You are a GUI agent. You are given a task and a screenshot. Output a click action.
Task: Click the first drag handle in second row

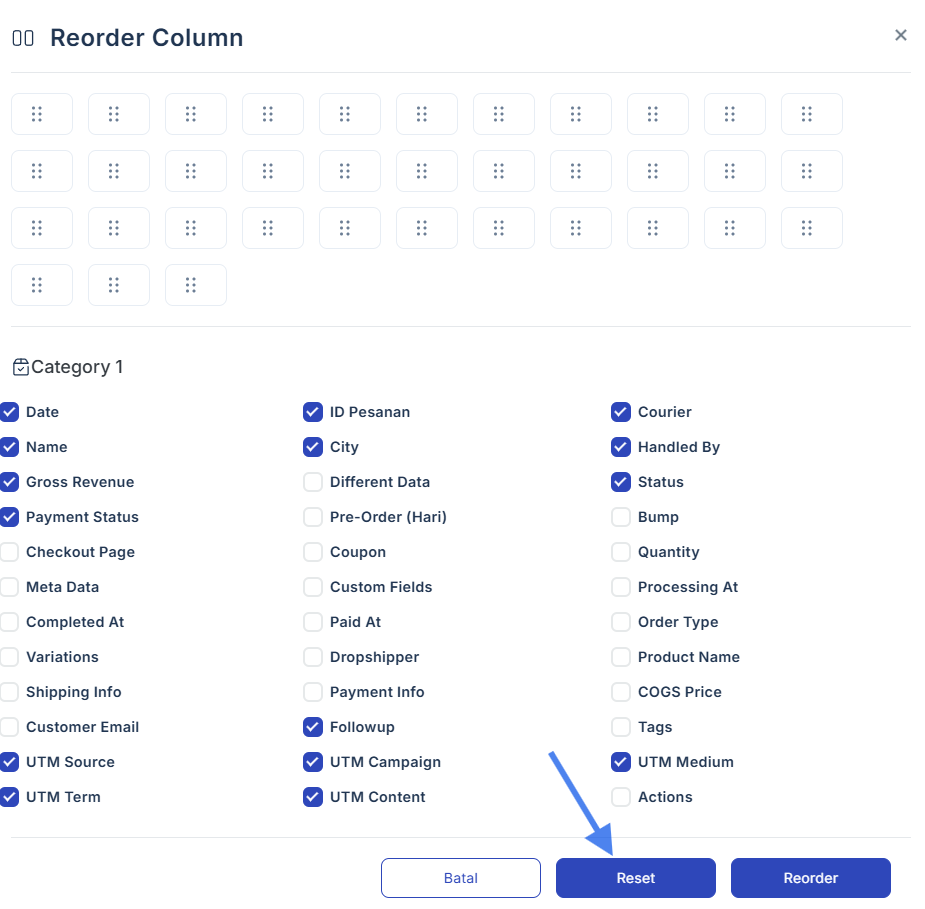(42, 171)
